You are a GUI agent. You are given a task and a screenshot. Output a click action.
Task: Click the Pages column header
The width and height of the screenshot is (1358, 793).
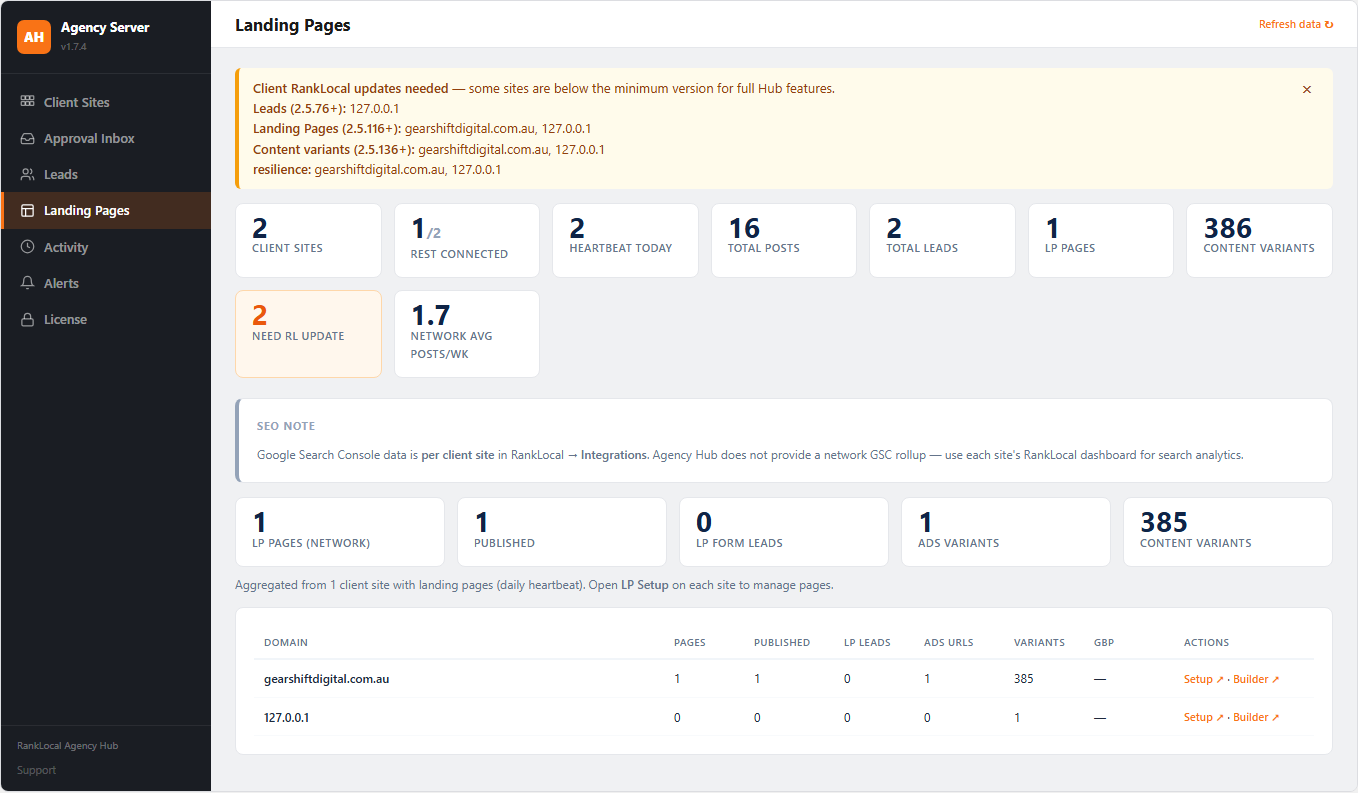[690, 643]
